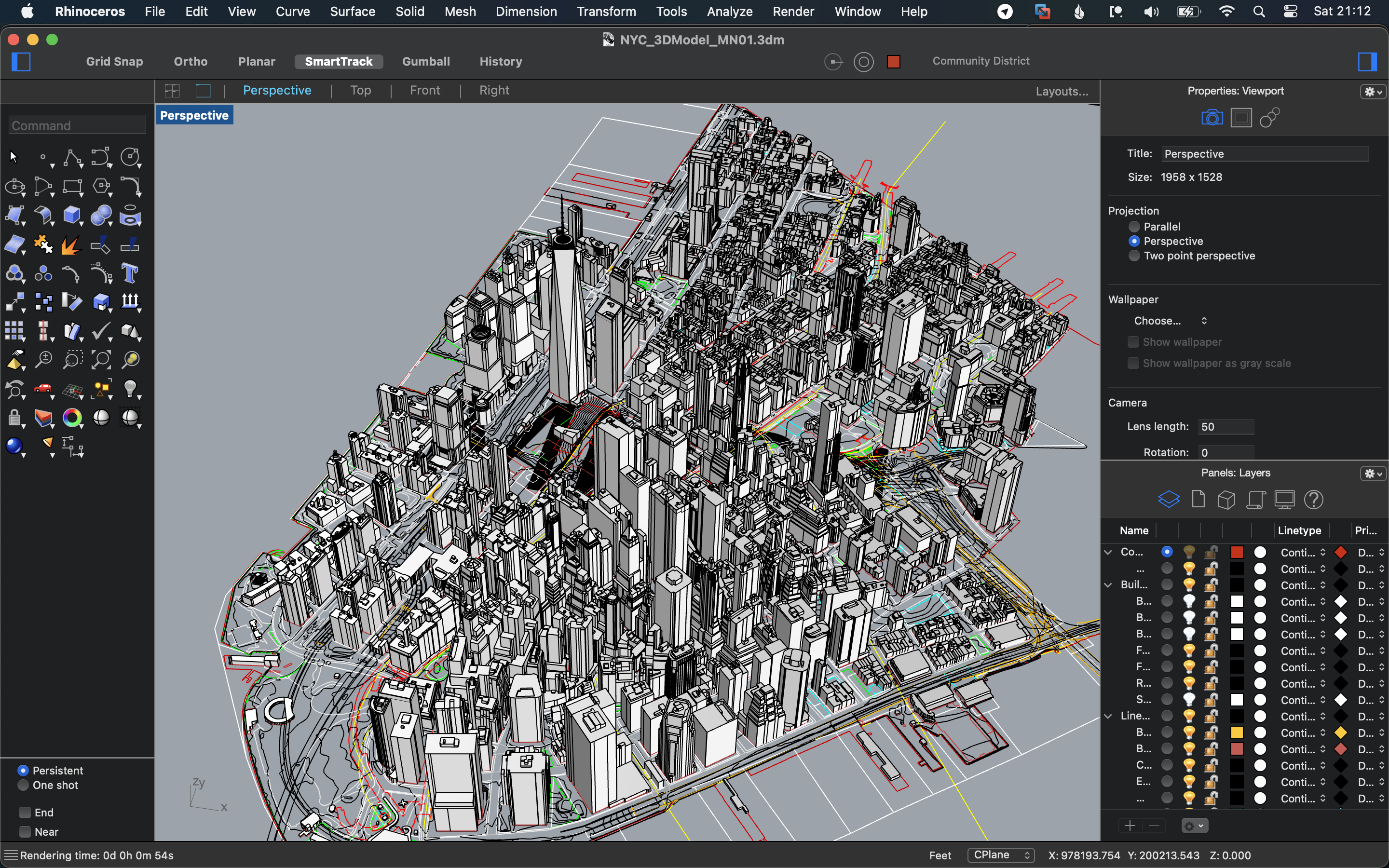
Task: Open the Surface menu
Action: 353,12
